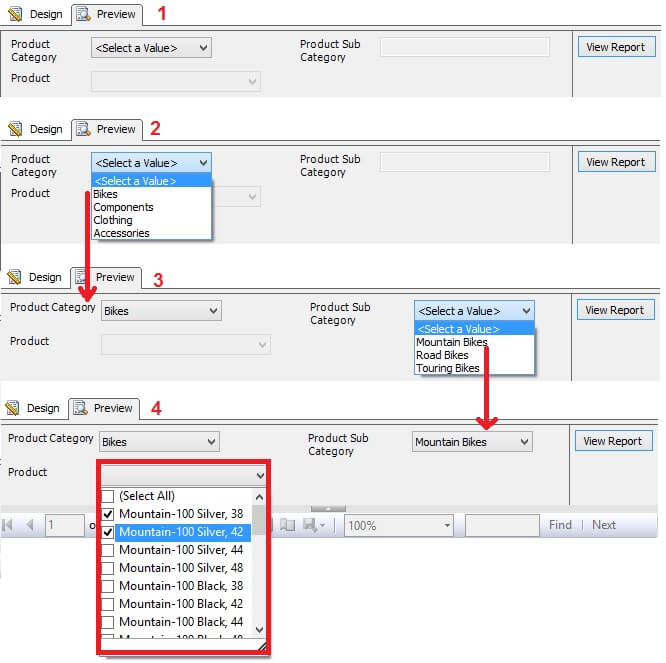
Task: Open Design tab above the open category list
Action: point(36,129)
